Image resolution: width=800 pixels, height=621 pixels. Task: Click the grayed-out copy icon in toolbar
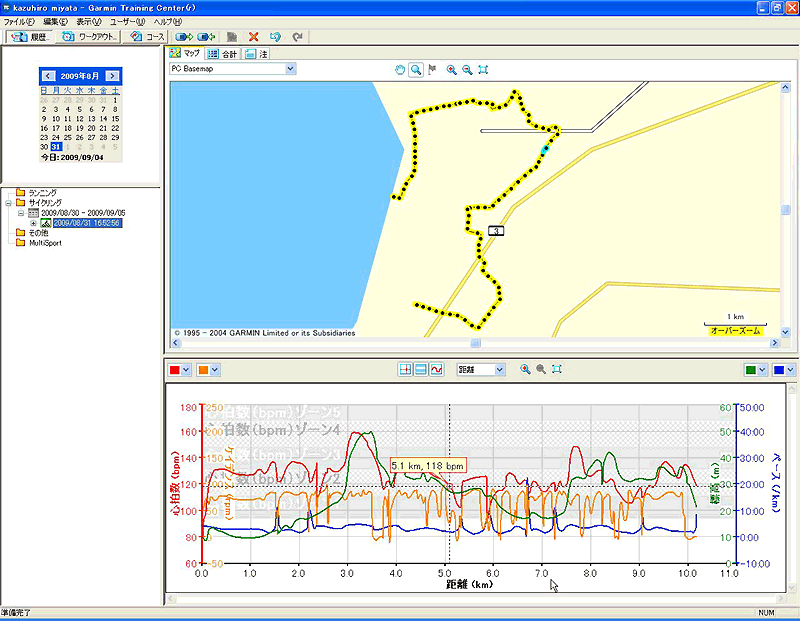pyautogui.click(x=232, y=37)
